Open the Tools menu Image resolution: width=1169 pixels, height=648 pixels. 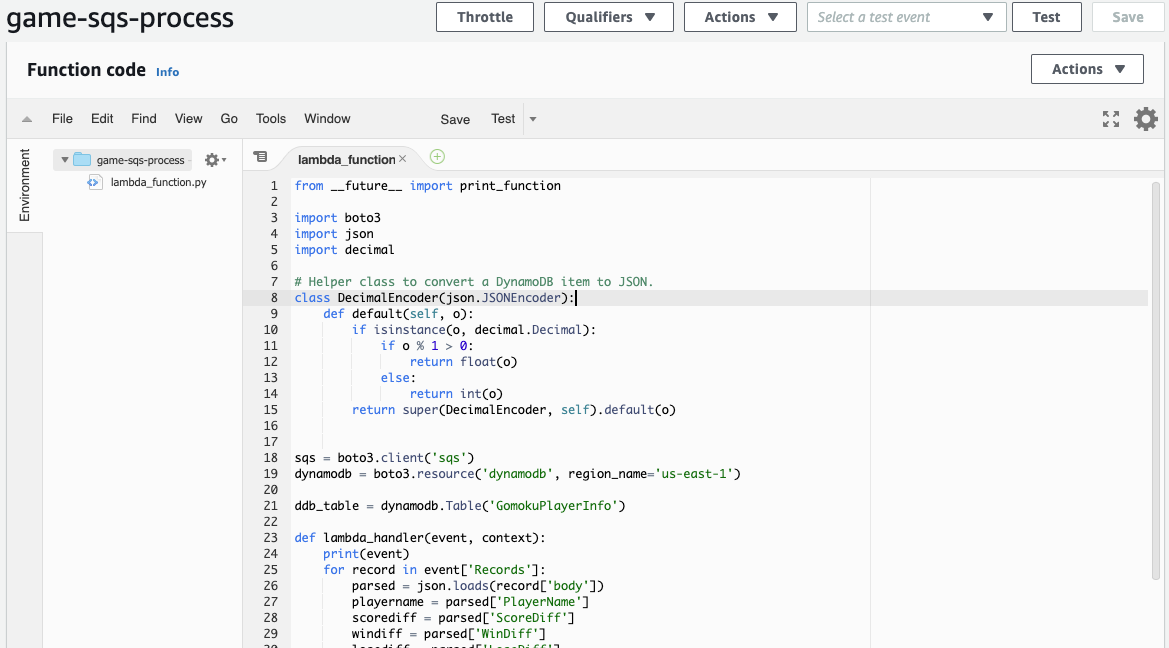pyautogui.click(x=271, y=119)
